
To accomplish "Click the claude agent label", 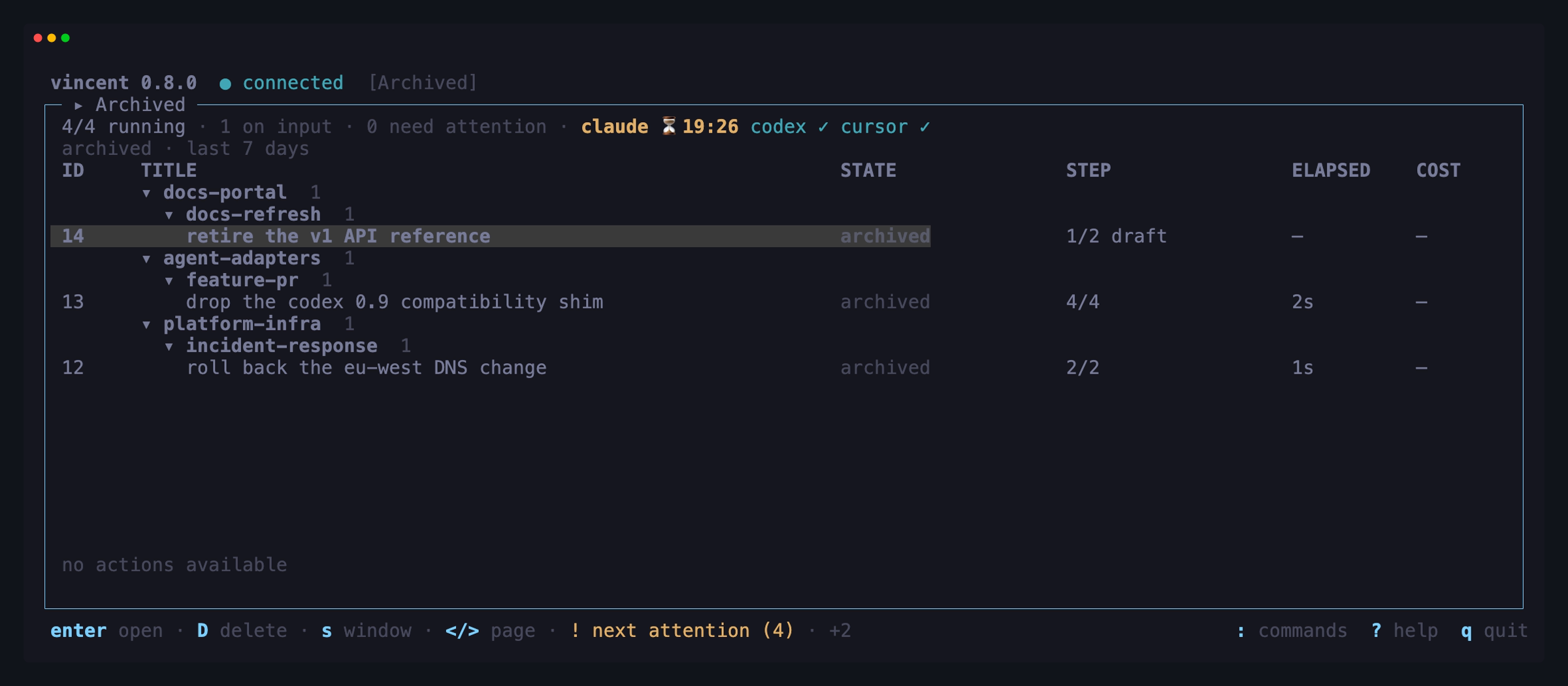I will pos(614,127).
